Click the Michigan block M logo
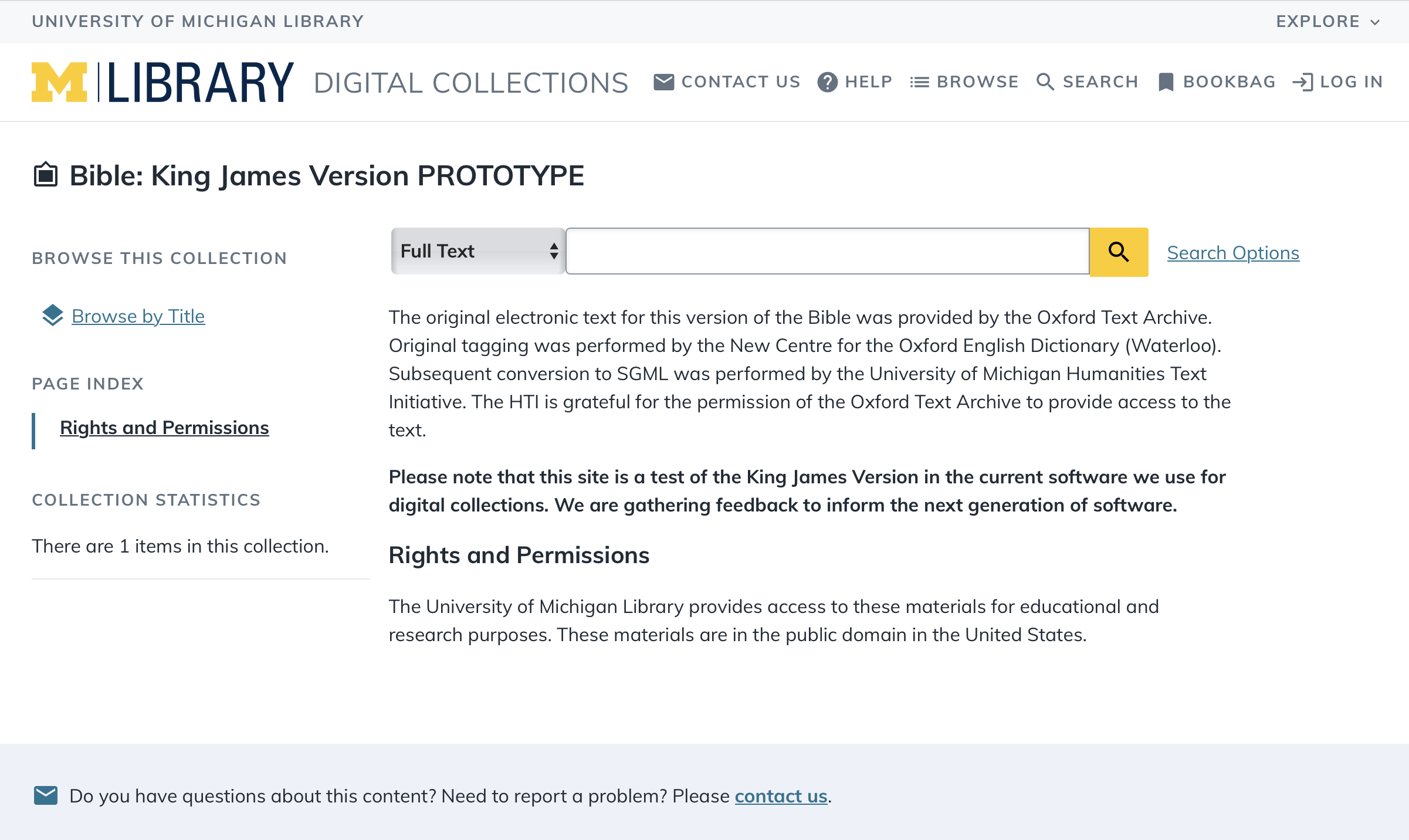 click(59, 82)
